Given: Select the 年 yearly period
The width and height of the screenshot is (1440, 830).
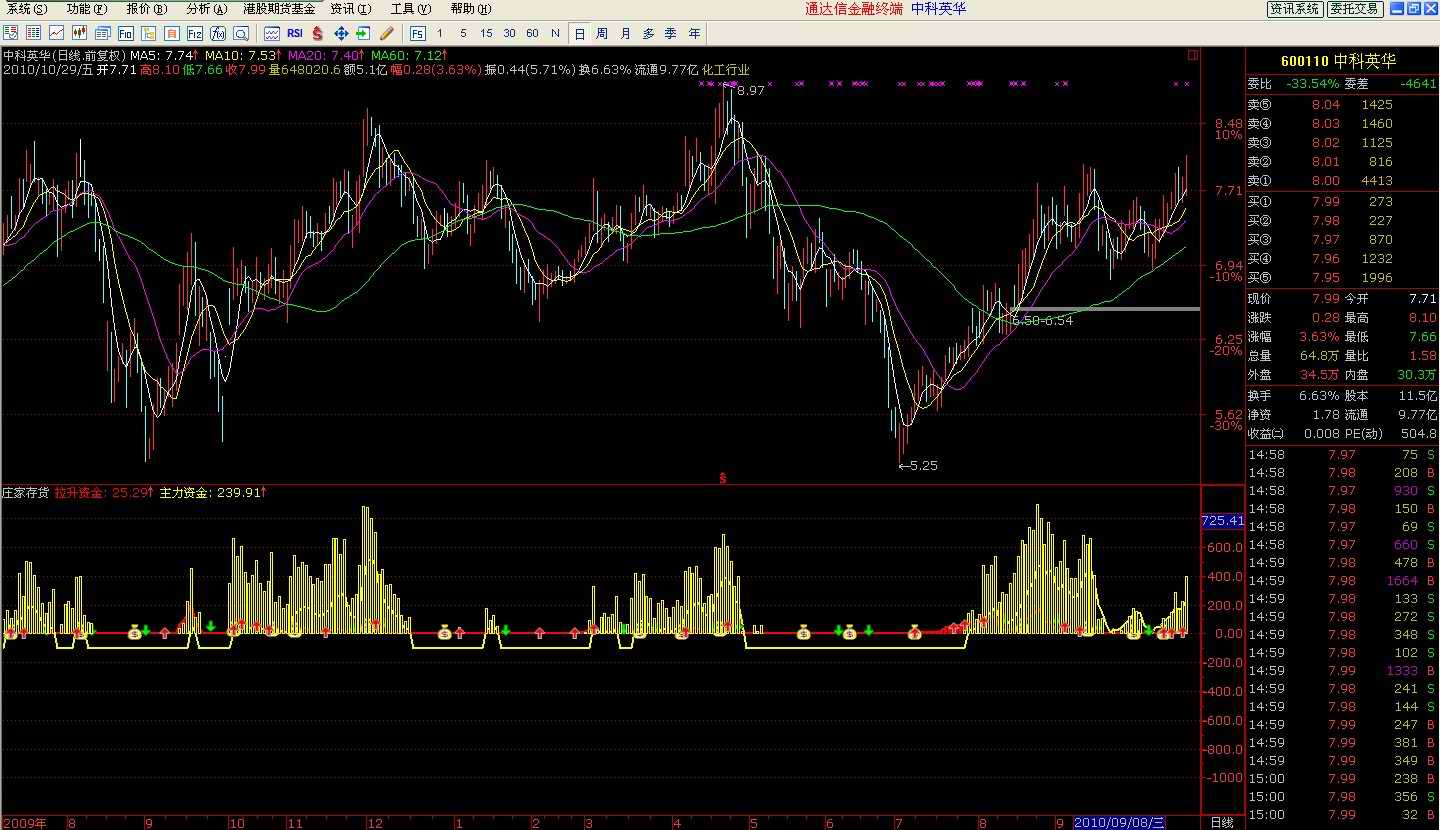Looking at the screenshot, I should [x=694, y=33].
